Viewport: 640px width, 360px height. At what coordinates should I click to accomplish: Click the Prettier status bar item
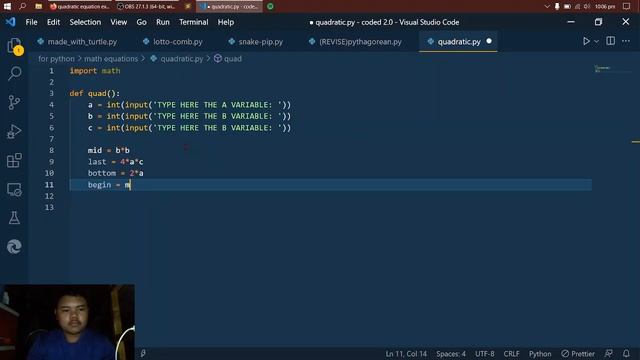[578, 353]
